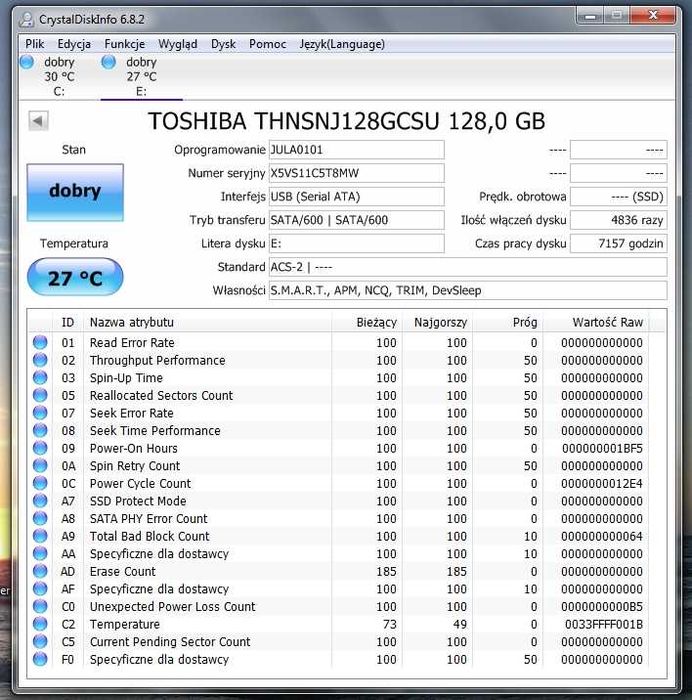Viewport: 692px width, 700px height.
Task: Click status orb for Current Pending Sector Count
Action: 40,642
